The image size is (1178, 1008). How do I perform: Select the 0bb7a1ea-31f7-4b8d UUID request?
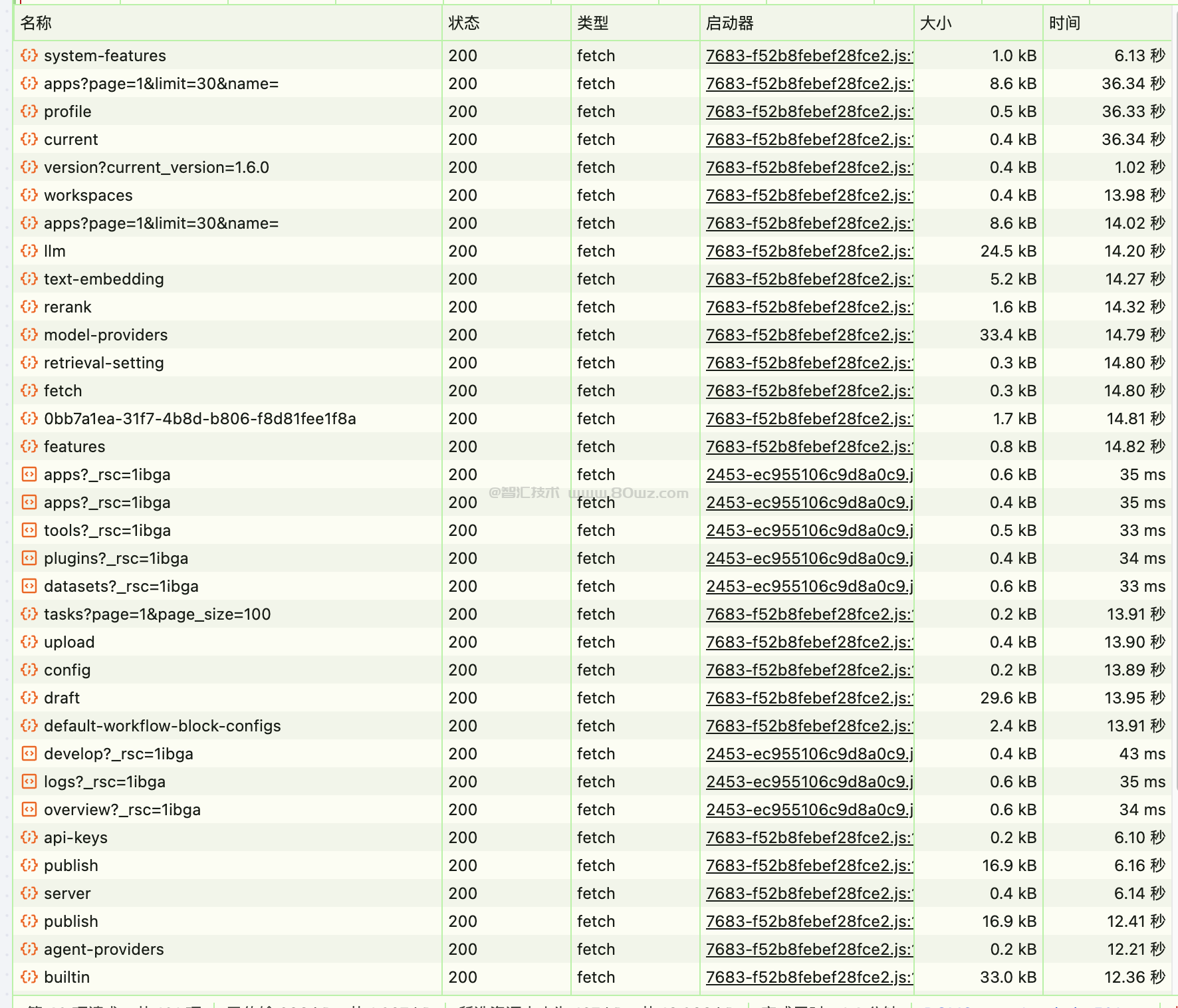199,419
